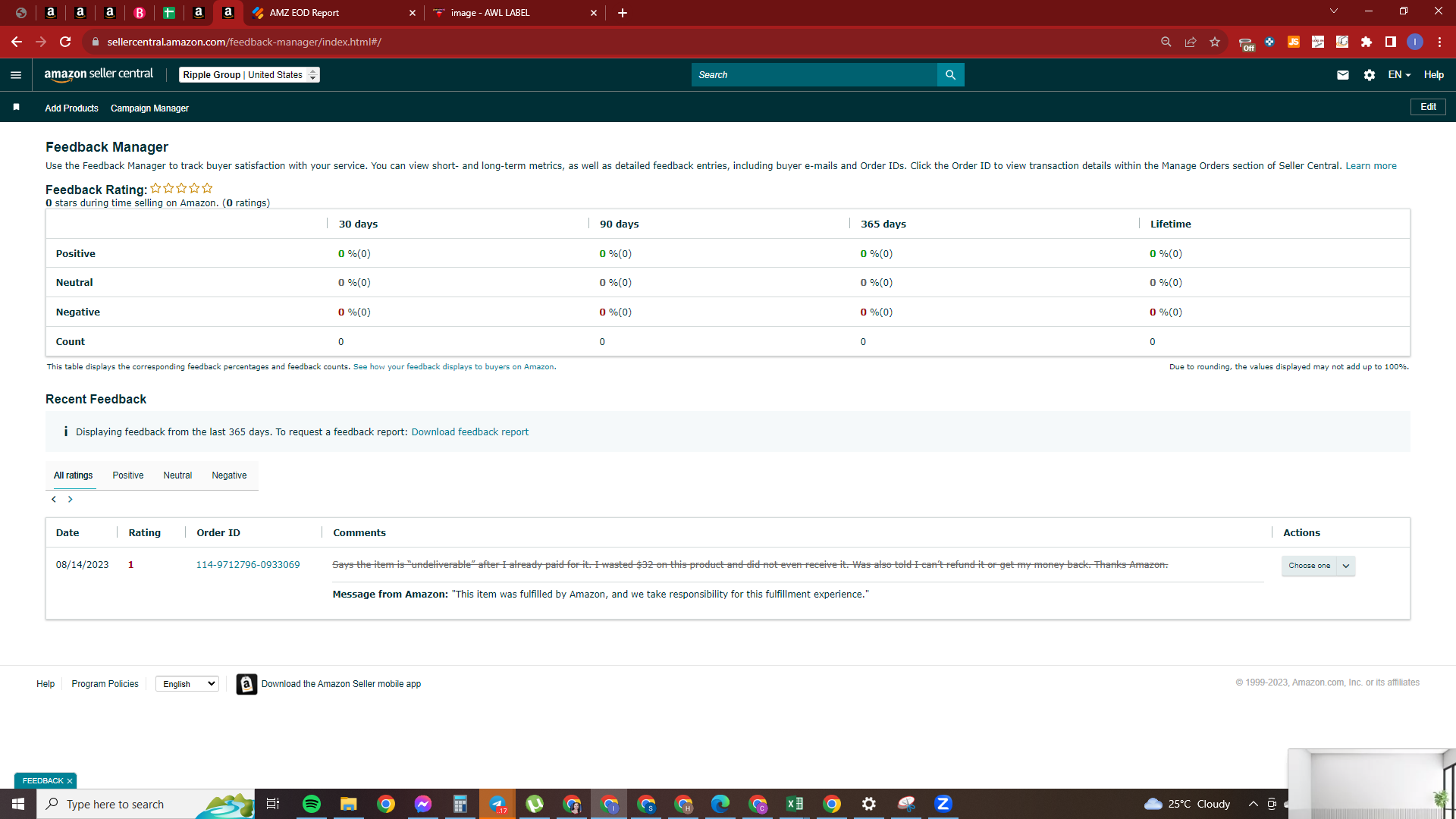Viewport: 1456px width, 819px height.
Task: Open Microsoft Edge from the taskbar
Action: click(x=720, y=804)
